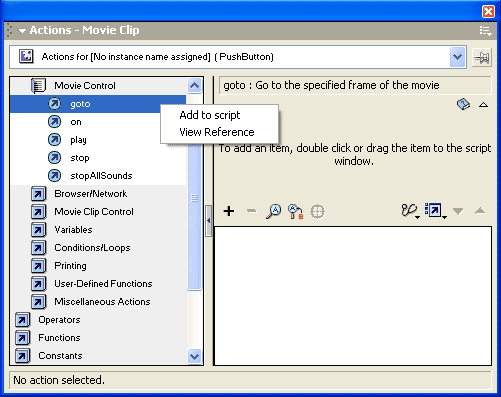This screenshot has height=397, width=501.
Task: Click the insert target path crosshair icon
Action: (317, 211)
